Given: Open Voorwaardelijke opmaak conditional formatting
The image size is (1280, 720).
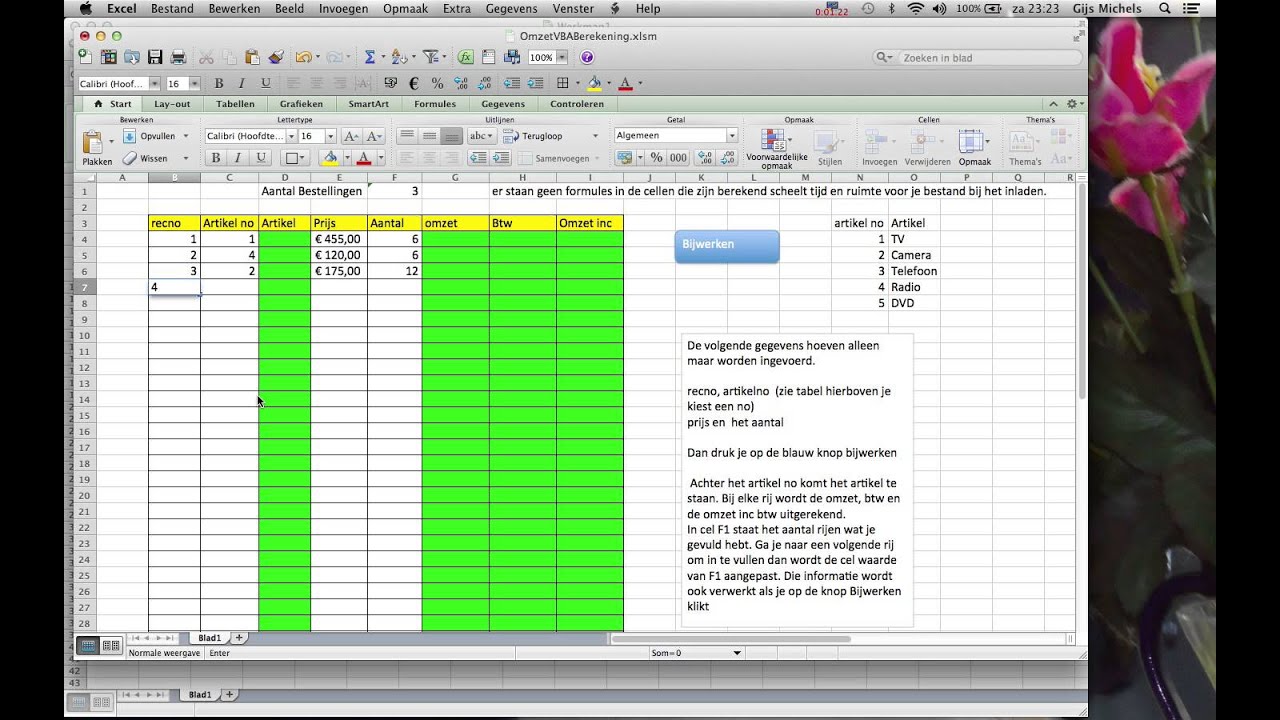Looking at the screenshot, I should (776, 148).
